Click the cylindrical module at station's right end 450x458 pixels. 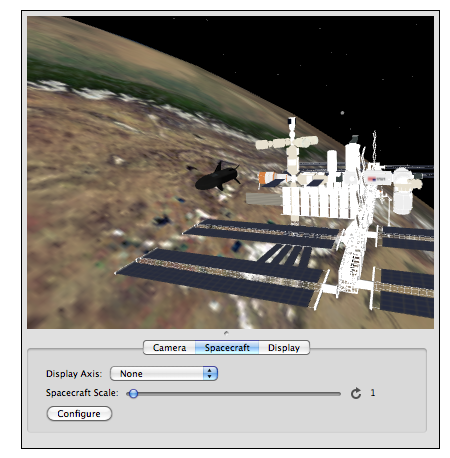[402, 191]
